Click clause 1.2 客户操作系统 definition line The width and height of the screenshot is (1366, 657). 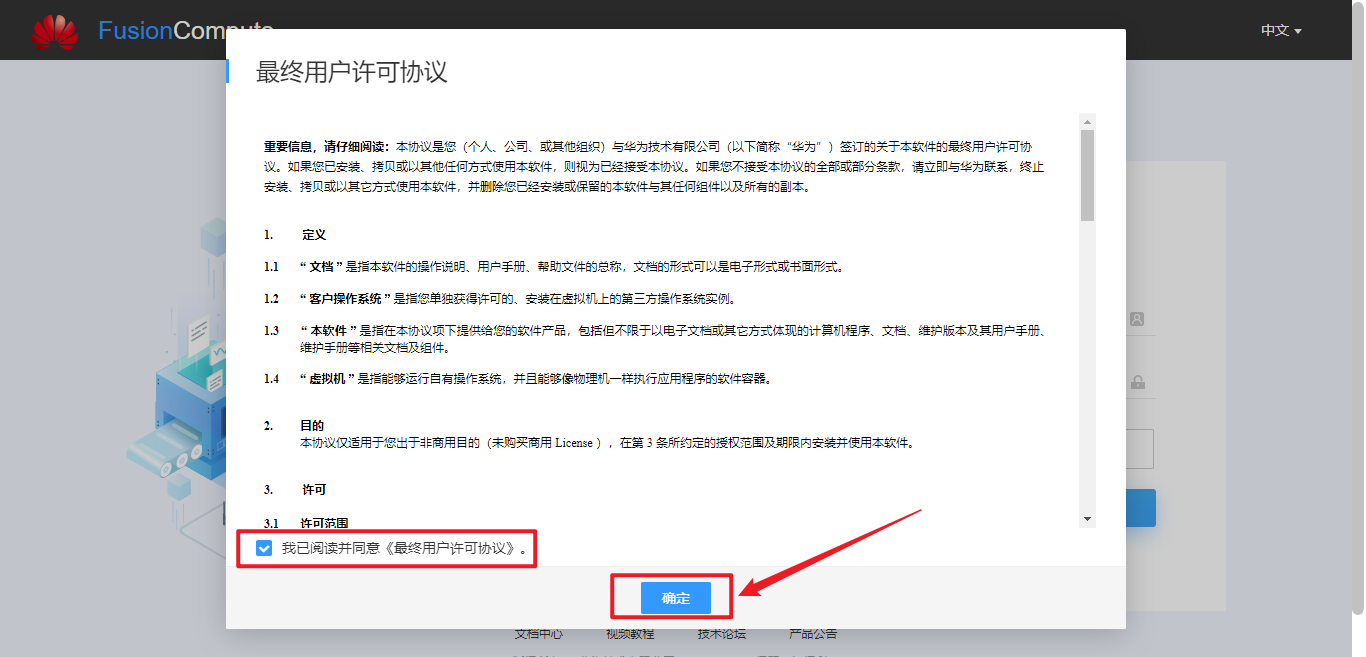(500, 299)
